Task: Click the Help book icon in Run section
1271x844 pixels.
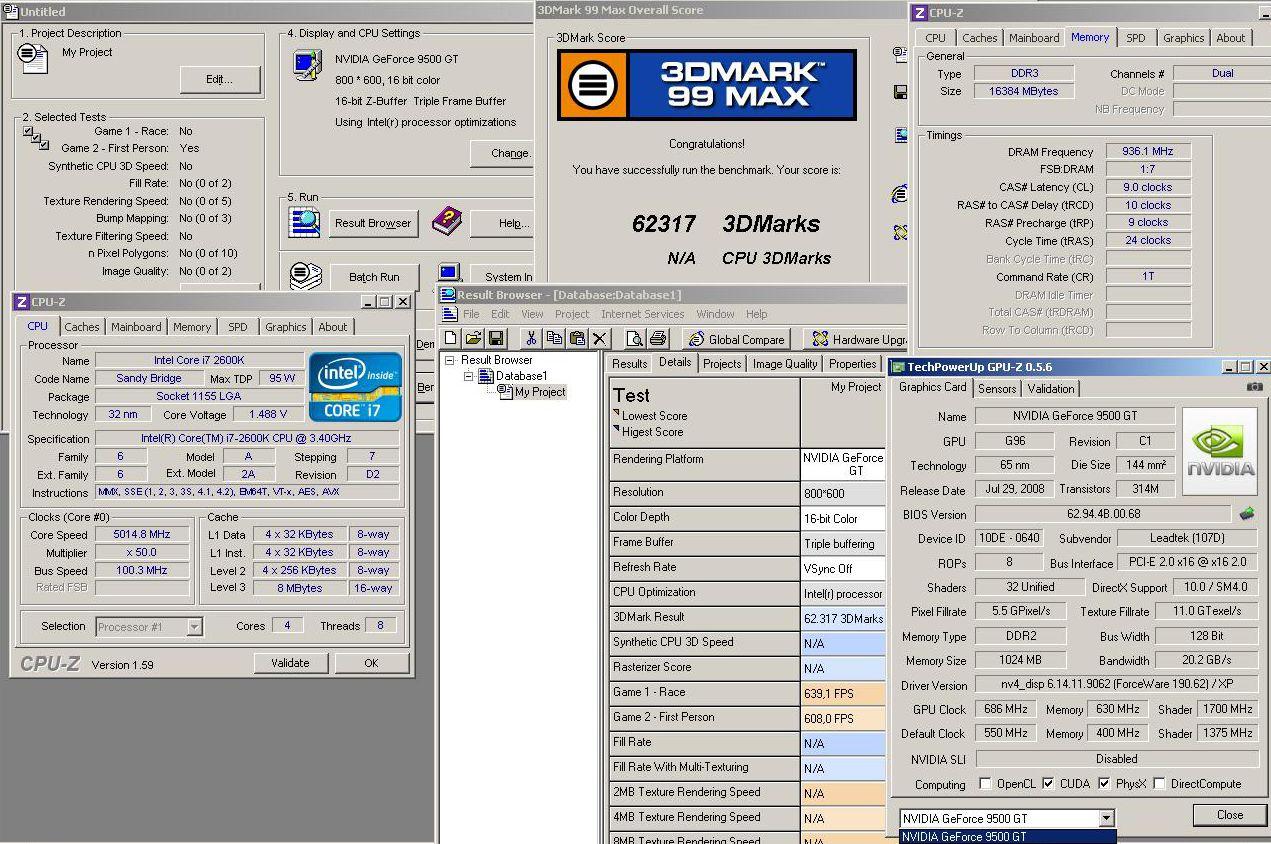Action: click(447, 222)
